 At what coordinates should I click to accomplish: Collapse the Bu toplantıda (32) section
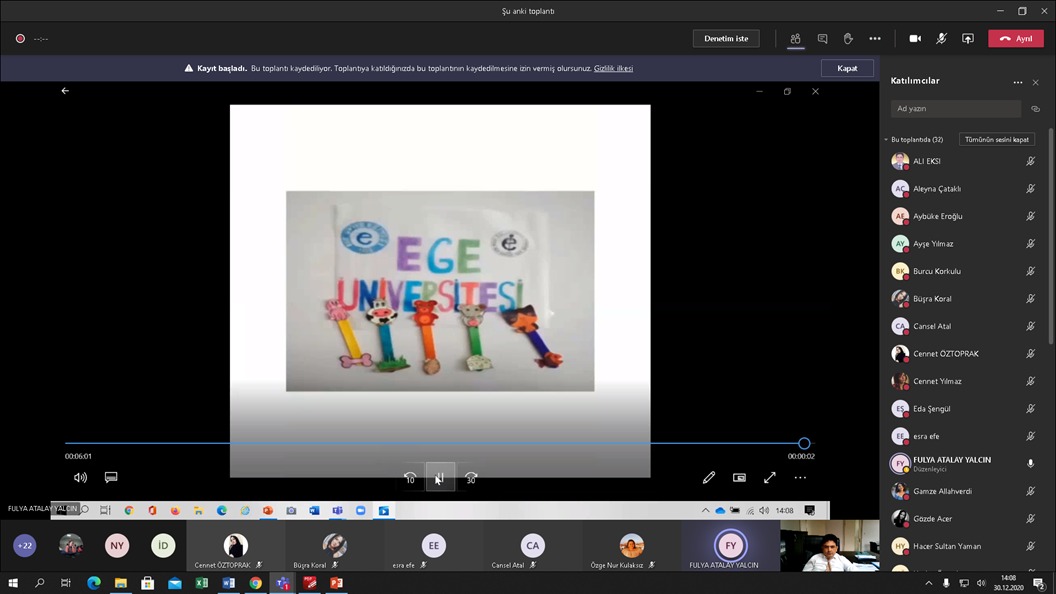point(886,139)
